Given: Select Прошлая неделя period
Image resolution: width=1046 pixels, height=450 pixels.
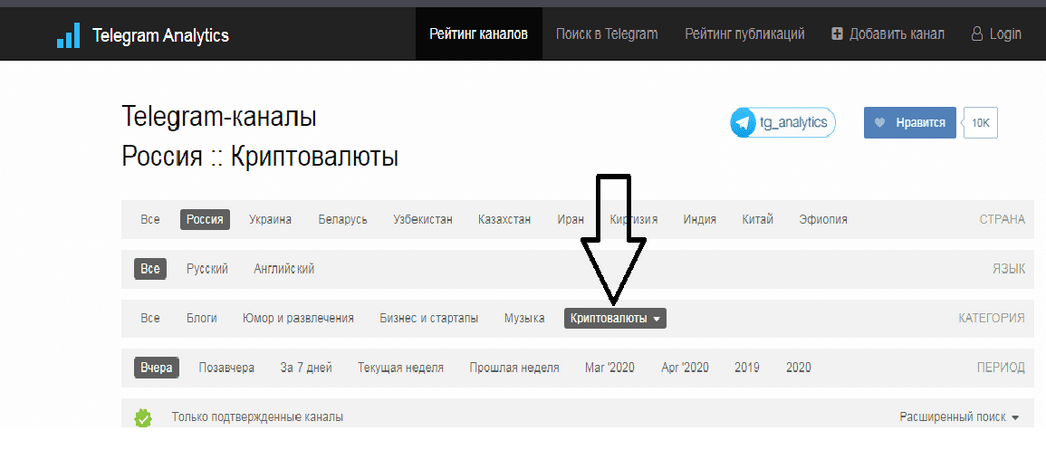Looking at the screenshot, I should coord(514,368).
